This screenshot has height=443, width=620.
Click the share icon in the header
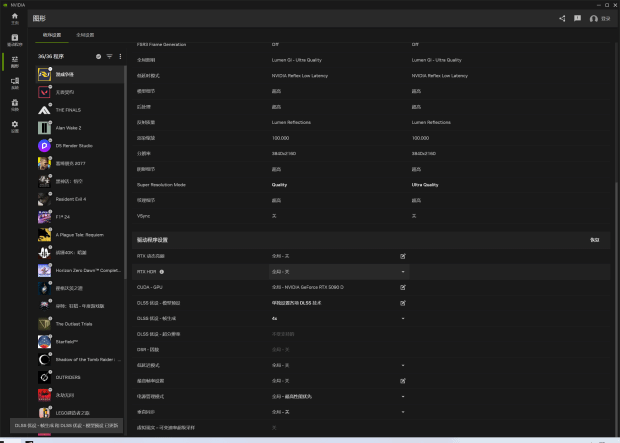pyautogui.click(x=562, y=19)
